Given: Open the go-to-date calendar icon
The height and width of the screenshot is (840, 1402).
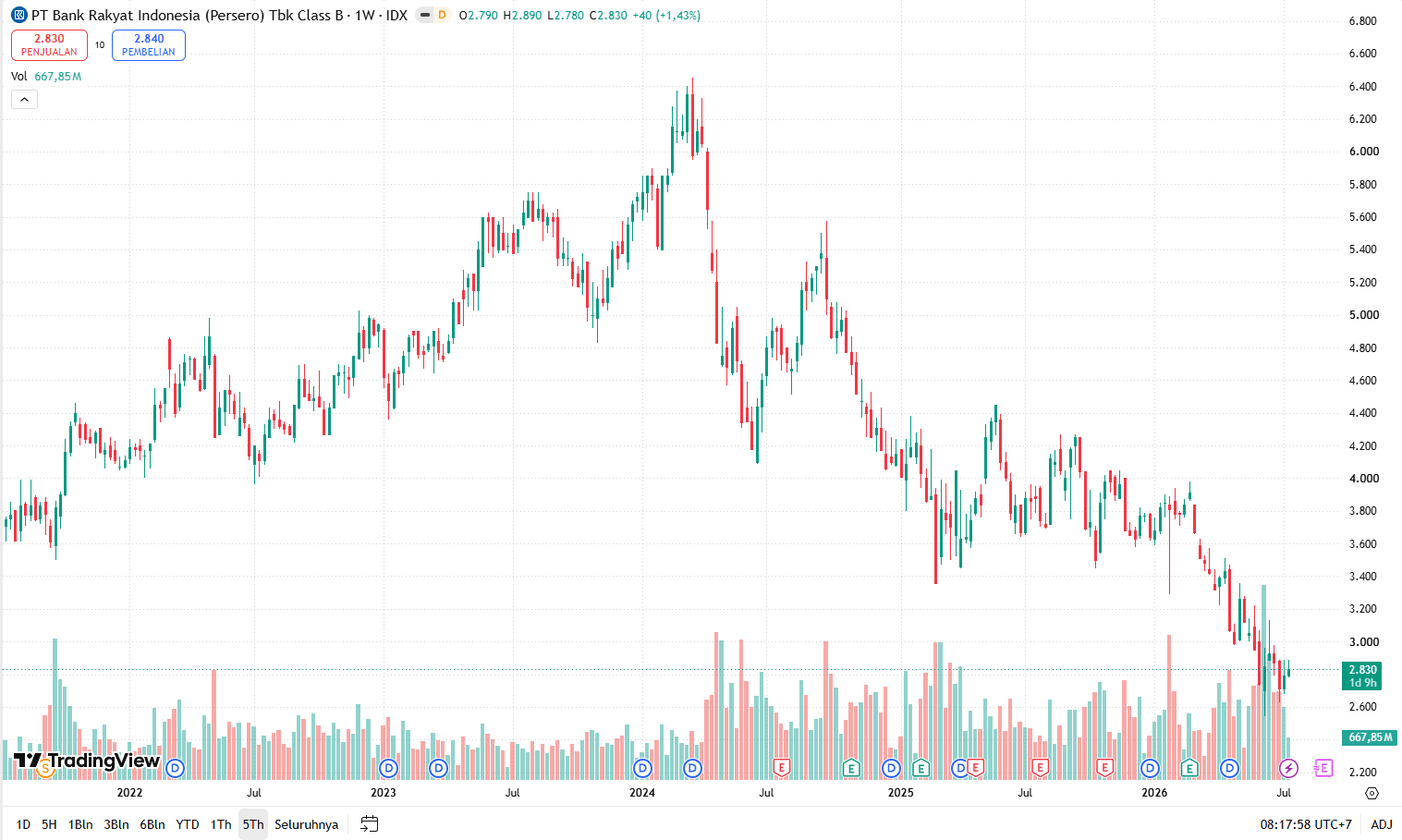Looking at the screenshot, I should pyautogui.click(x=369, y=824).
